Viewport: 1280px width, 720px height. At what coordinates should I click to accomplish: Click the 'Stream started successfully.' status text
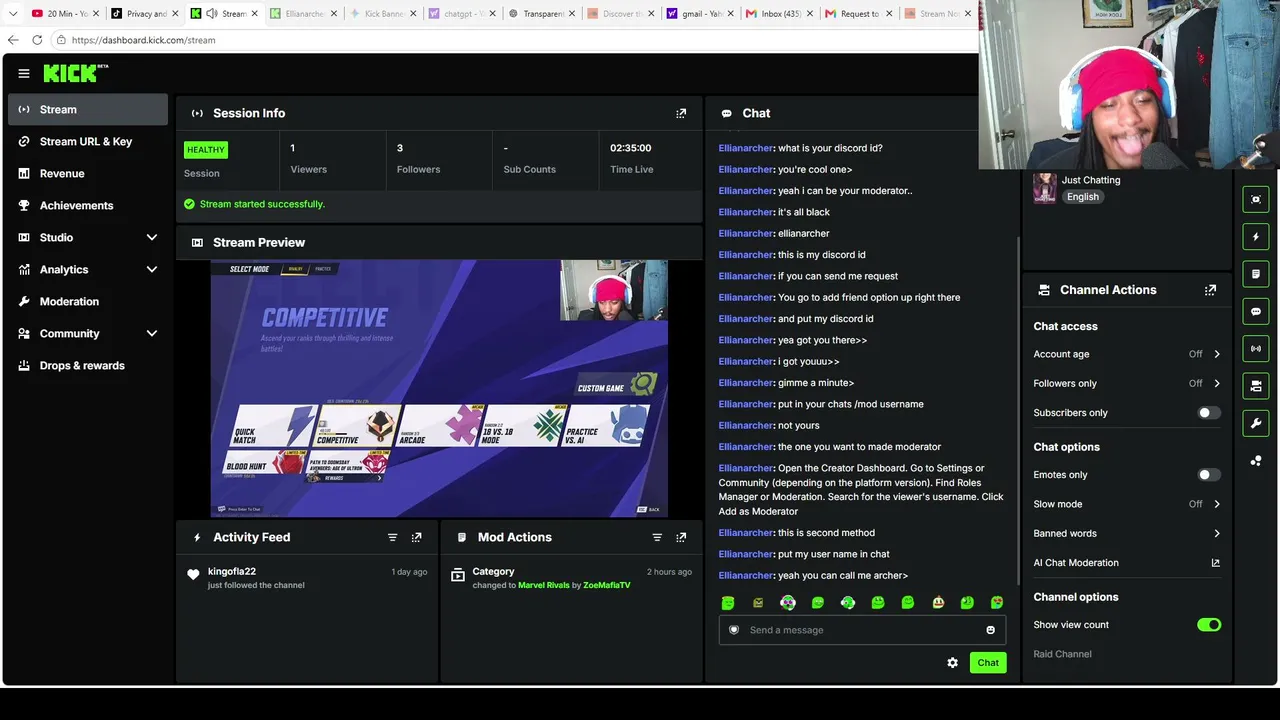[x=262, y=204]
